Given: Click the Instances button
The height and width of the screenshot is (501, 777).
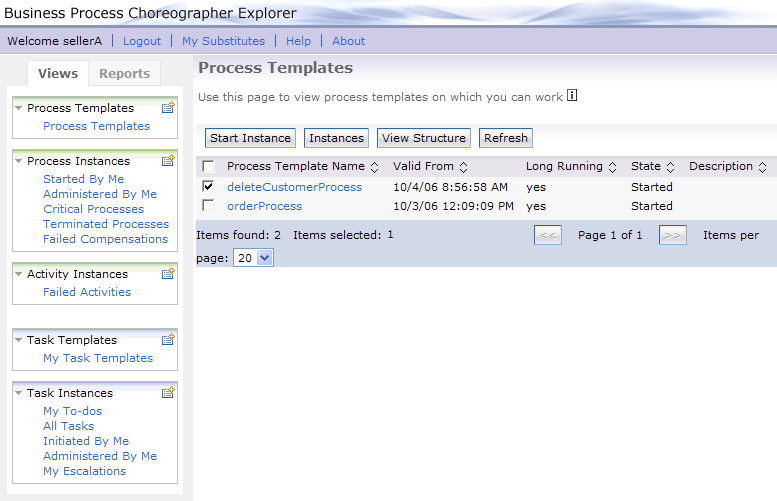Looking at the screenshot, I should 336,138.
